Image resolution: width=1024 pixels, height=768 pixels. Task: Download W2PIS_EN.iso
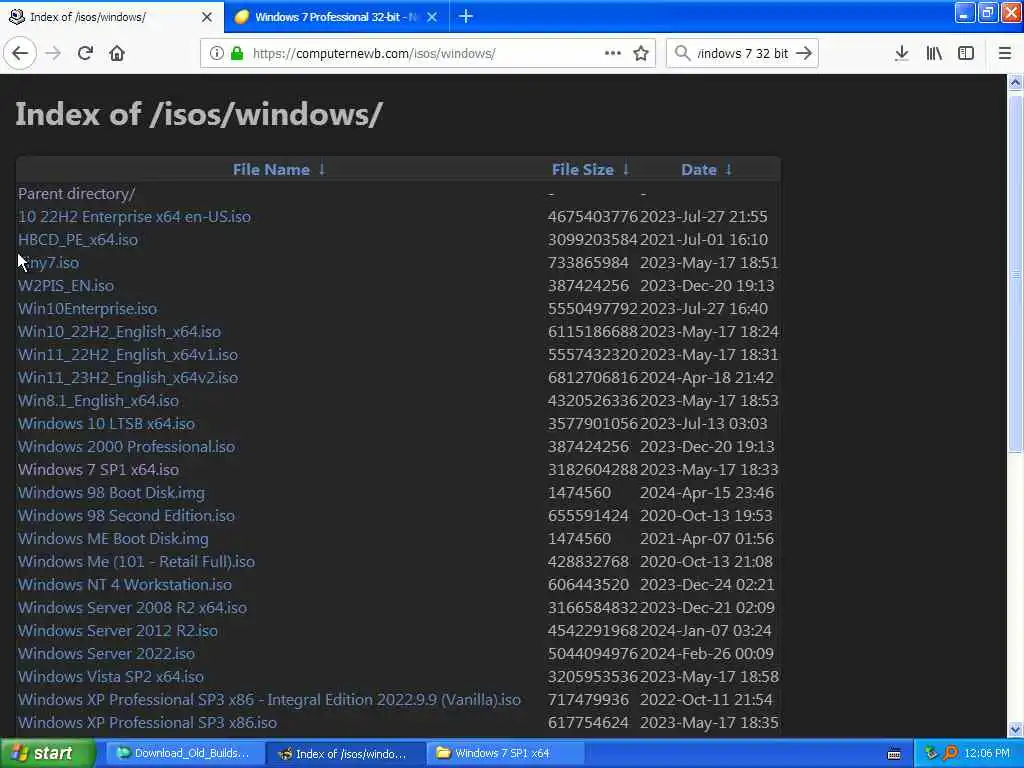66,285
